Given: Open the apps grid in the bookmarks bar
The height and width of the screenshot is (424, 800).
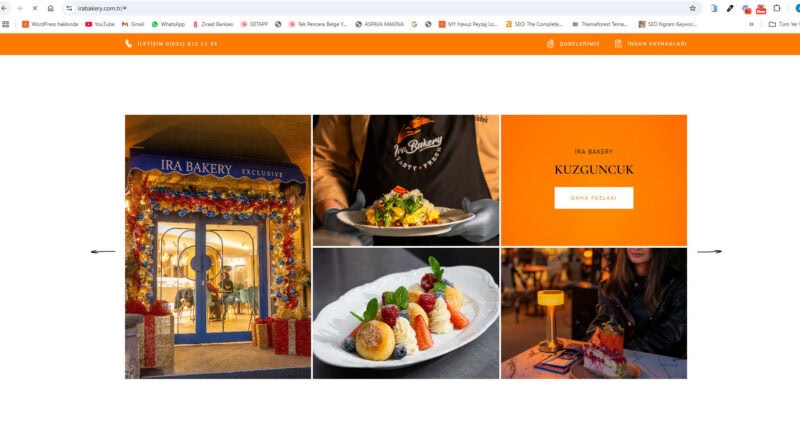Looking at the screenshot, I should coord(6,24).
